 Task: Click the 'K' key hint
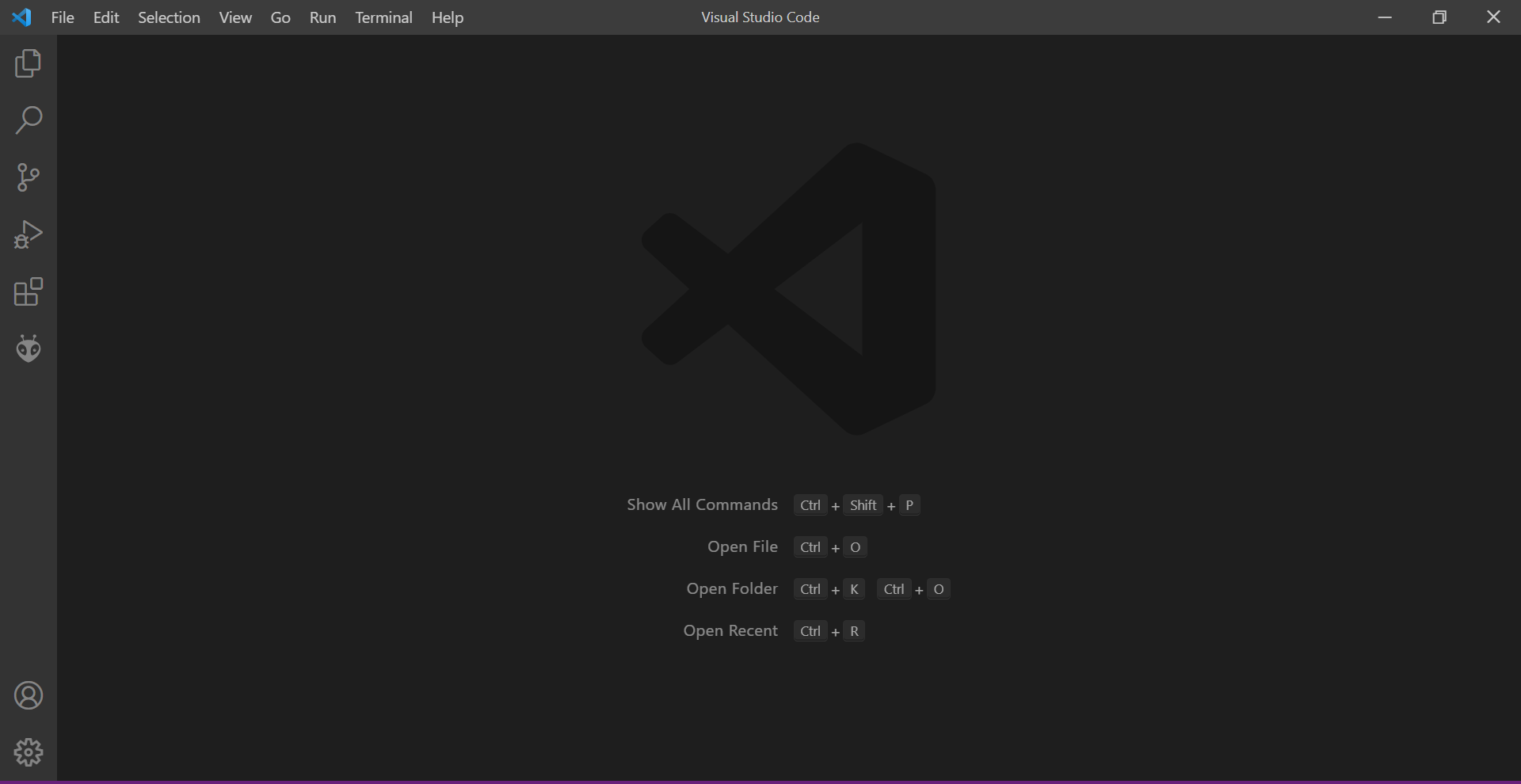pyautogui.click(x=854, y=589)
